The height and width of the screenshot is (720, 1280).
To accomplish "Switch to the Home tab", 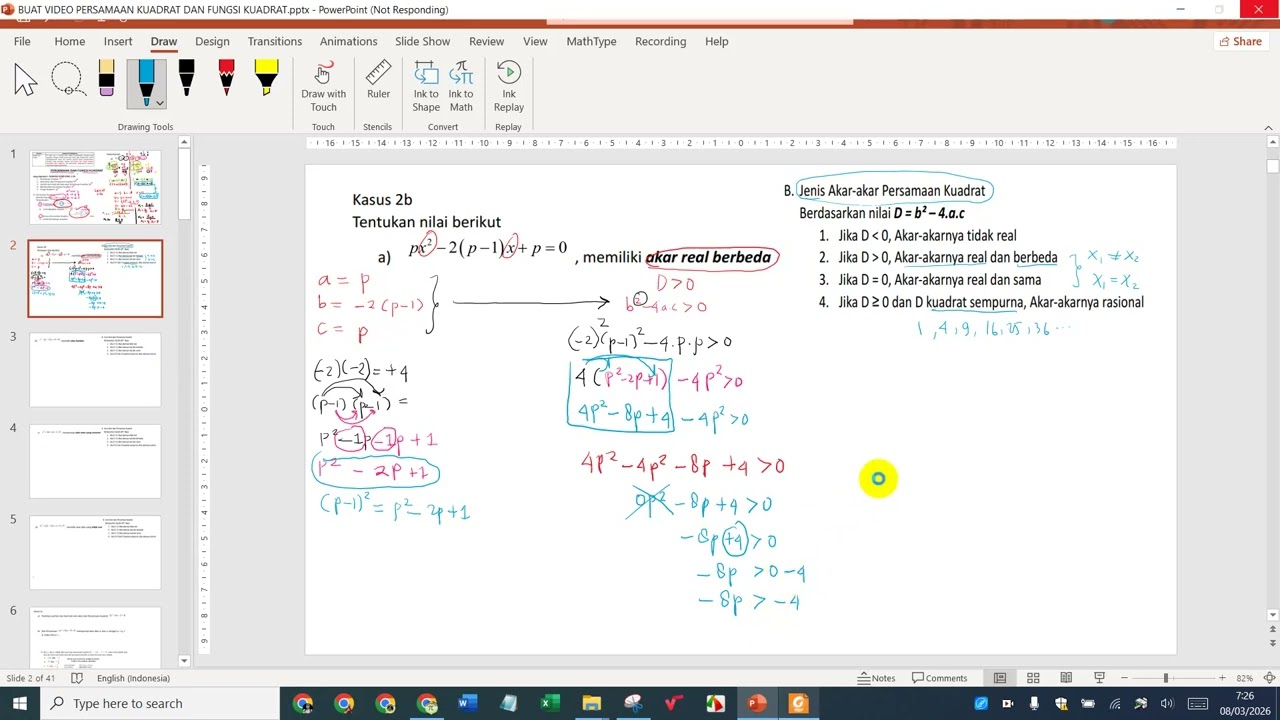I will pyautogui.click(x=69, y=41).
